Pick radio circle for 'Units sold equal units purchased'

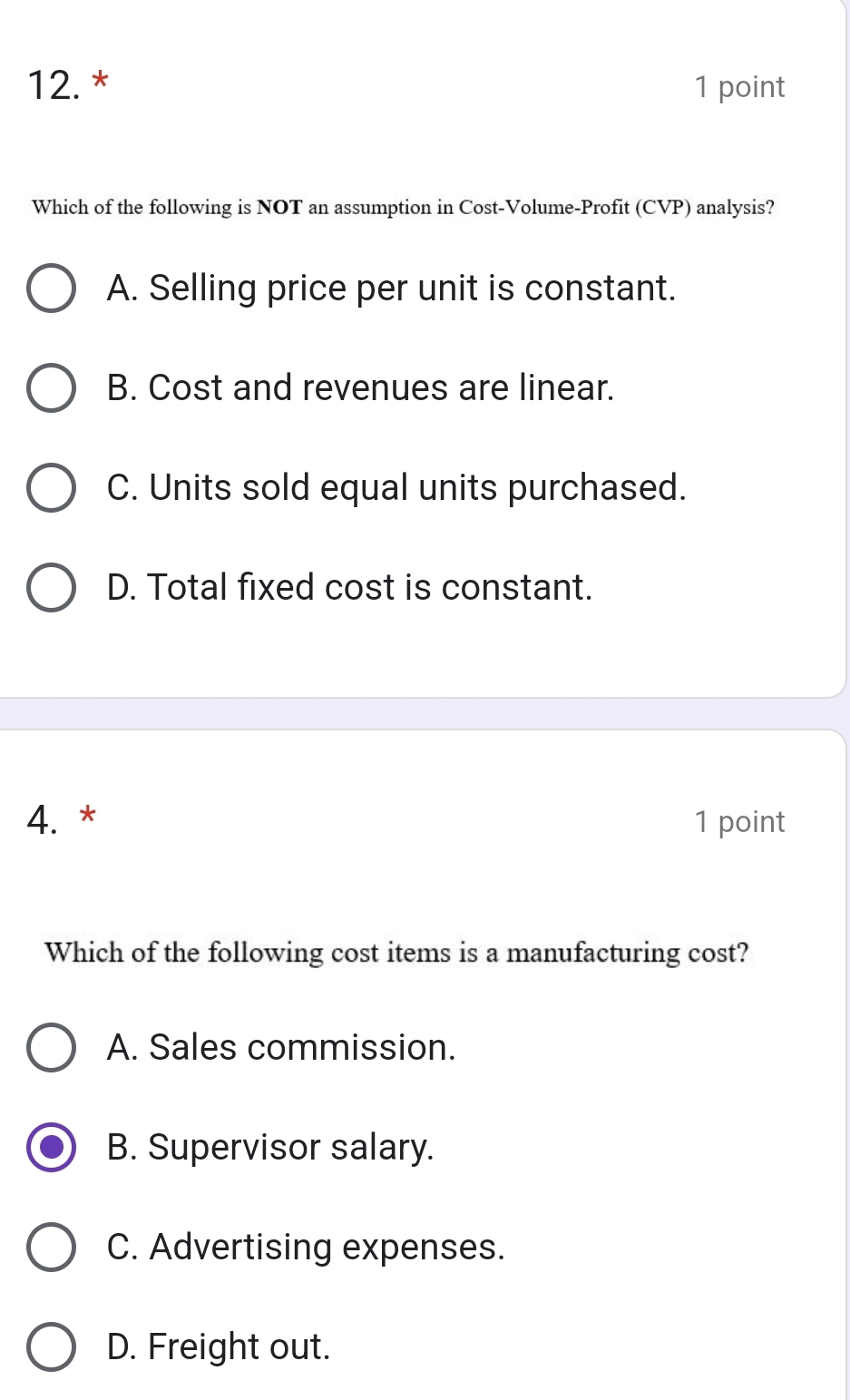[51, 488]
